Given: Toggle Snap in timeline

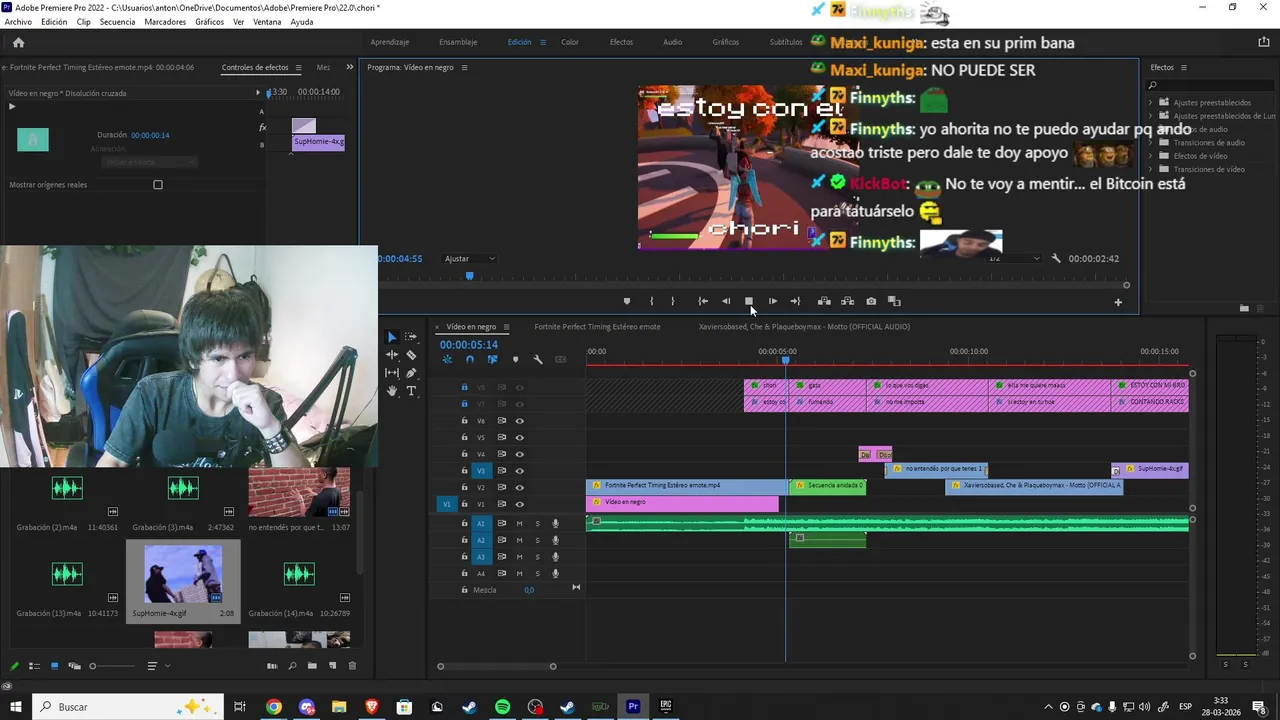Looking at the screenshot, I should point(469,360).
